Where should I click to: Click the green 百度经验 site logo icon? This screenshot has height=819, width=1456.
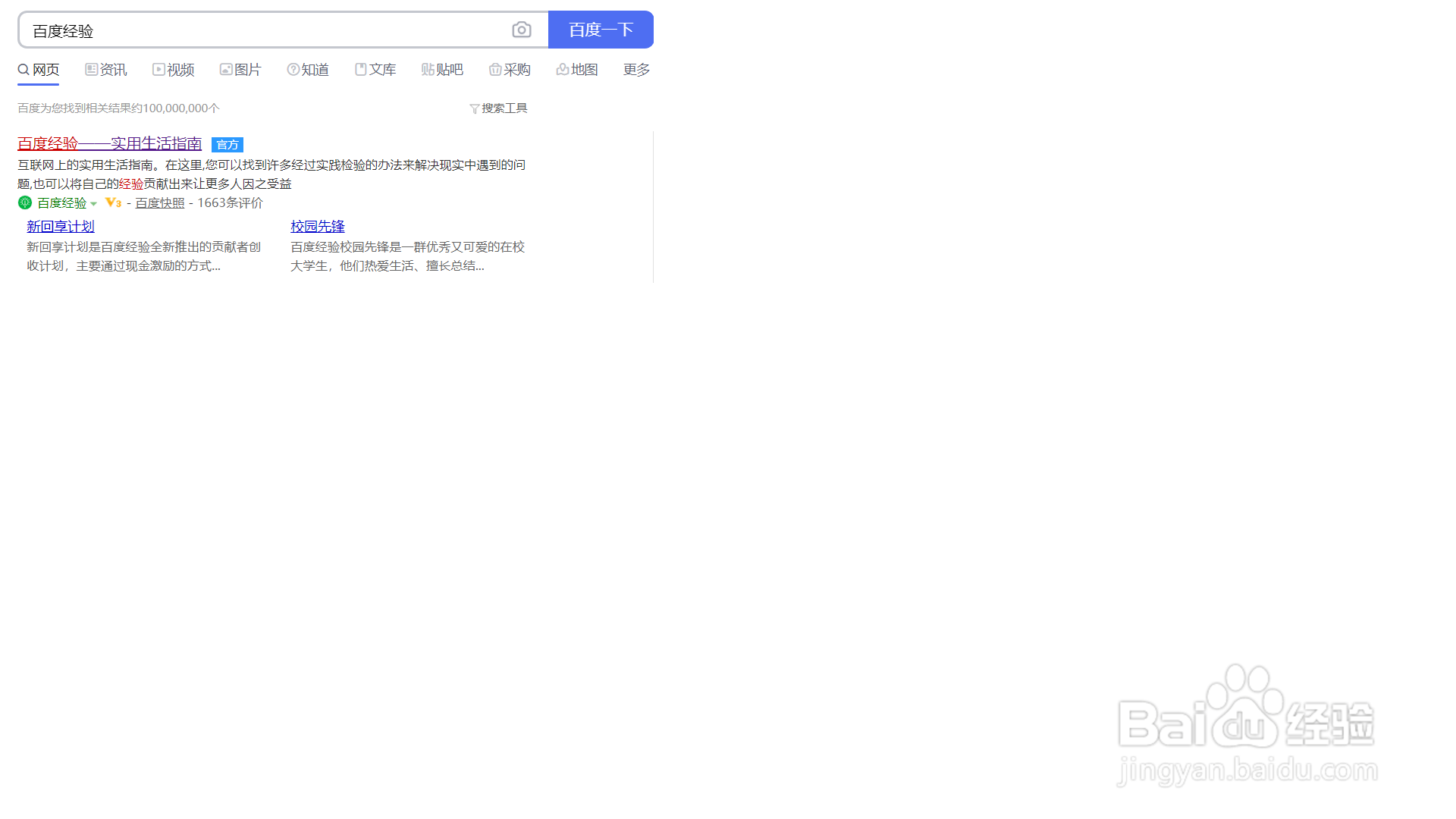(x=25, y=202)
